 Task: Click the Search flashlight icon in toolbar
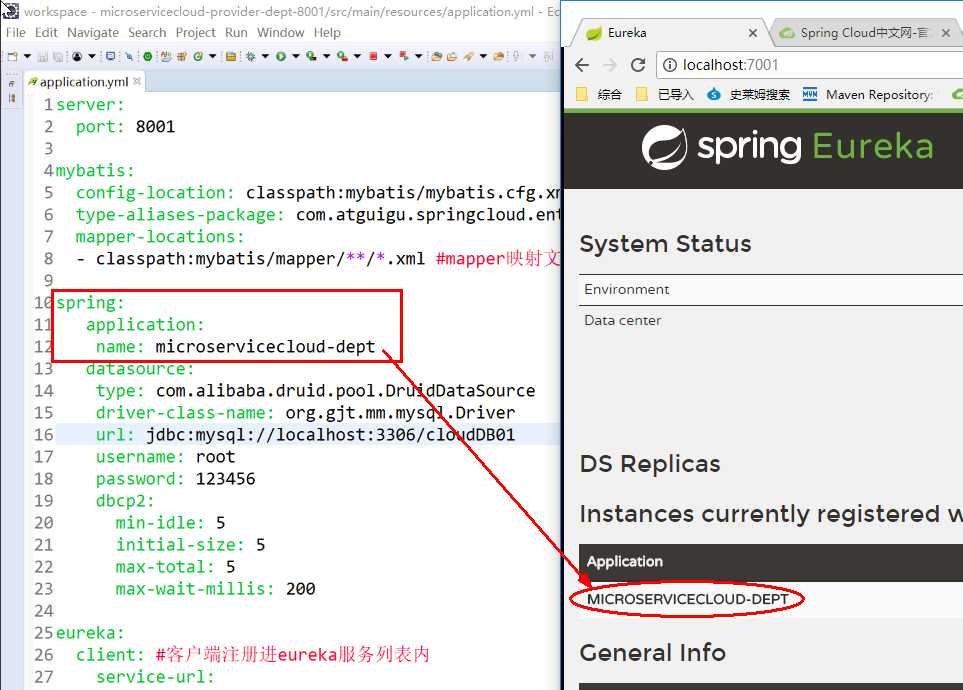click(x=468, y=57)
